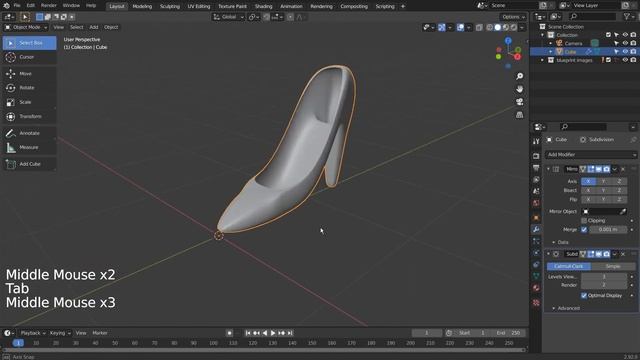
Task: Toggle X-ray view icon
Action: (479, 27)
